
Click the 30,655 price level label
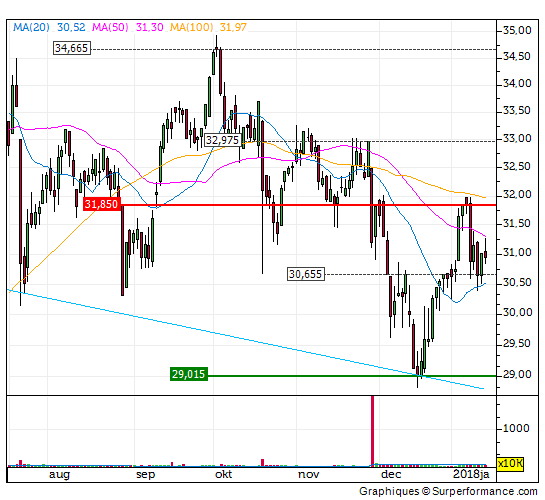306,274
